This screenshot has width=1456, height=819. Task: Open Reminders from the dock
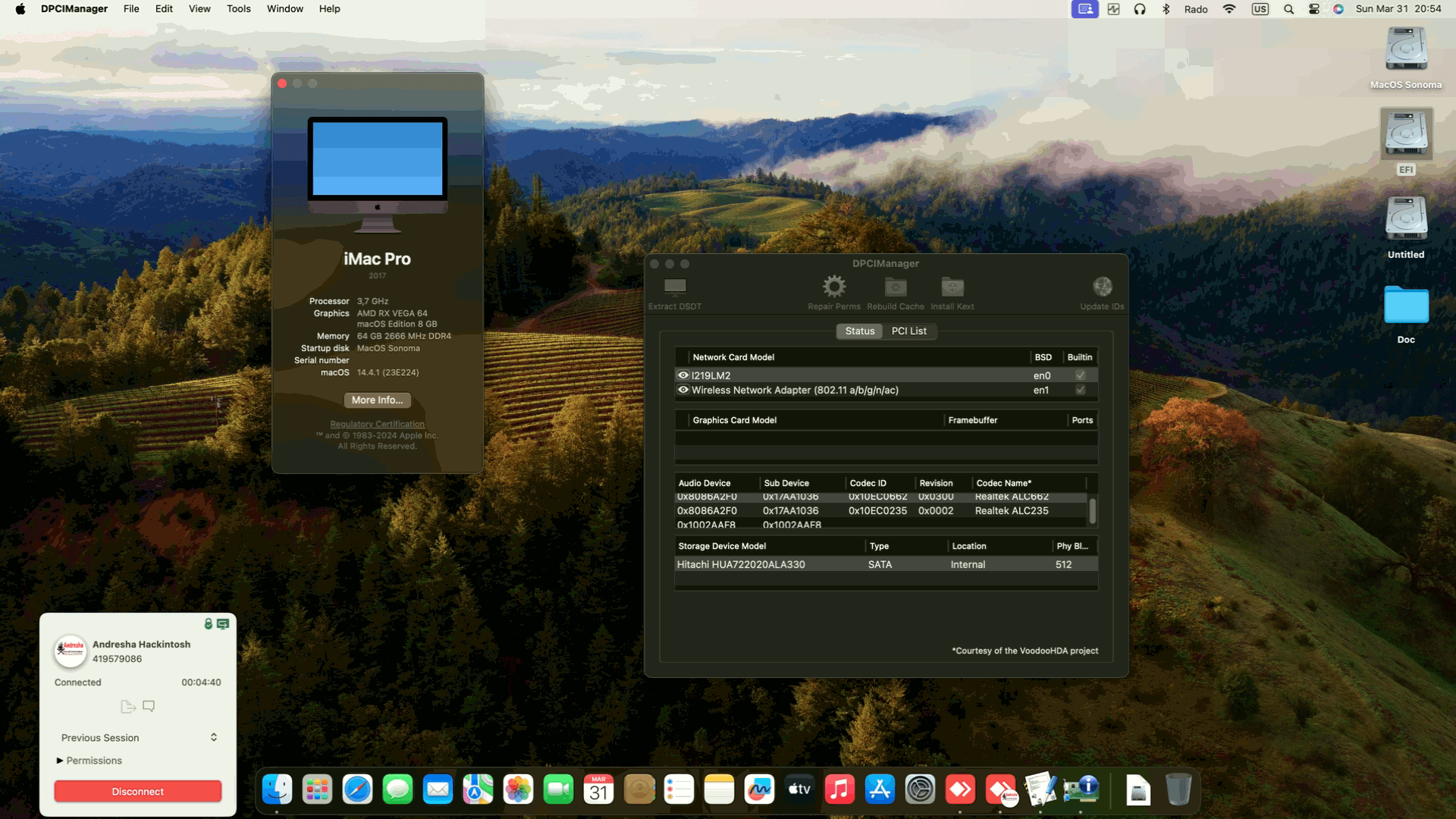point(679,790)
